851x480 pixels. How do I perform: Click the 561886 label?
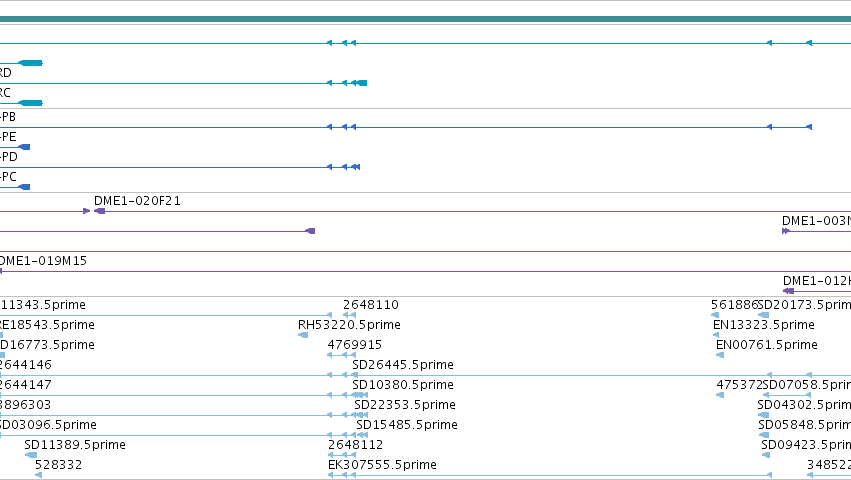[734, 305]
